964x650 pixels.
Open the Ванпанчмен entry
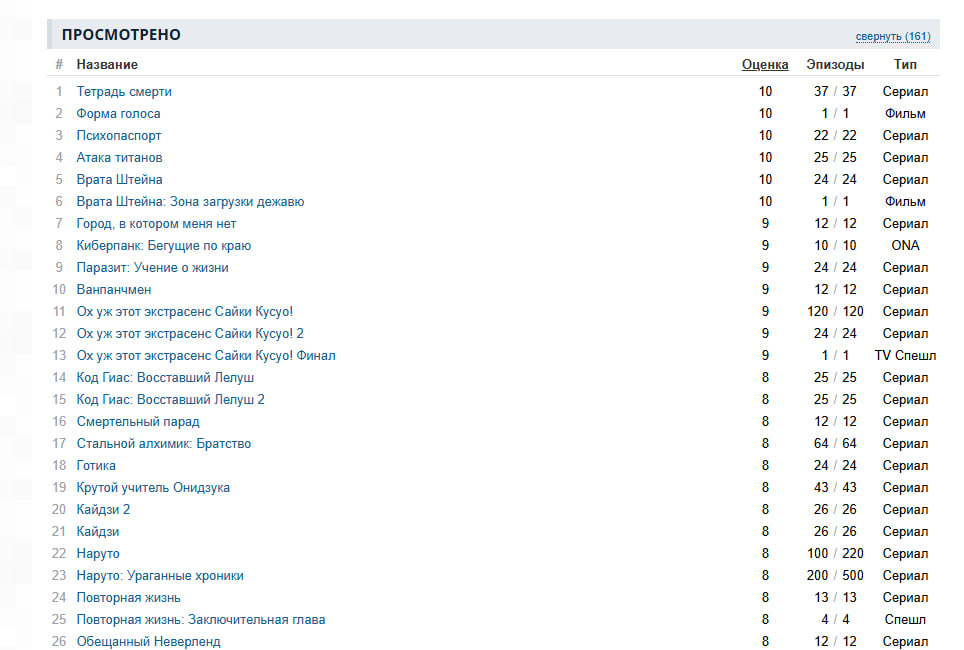tap(114, 290)
